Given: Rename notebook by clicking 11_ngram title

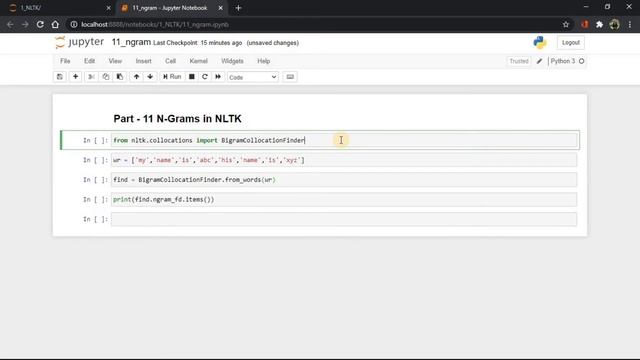Looking at the screenshot, I should point(131,42).
